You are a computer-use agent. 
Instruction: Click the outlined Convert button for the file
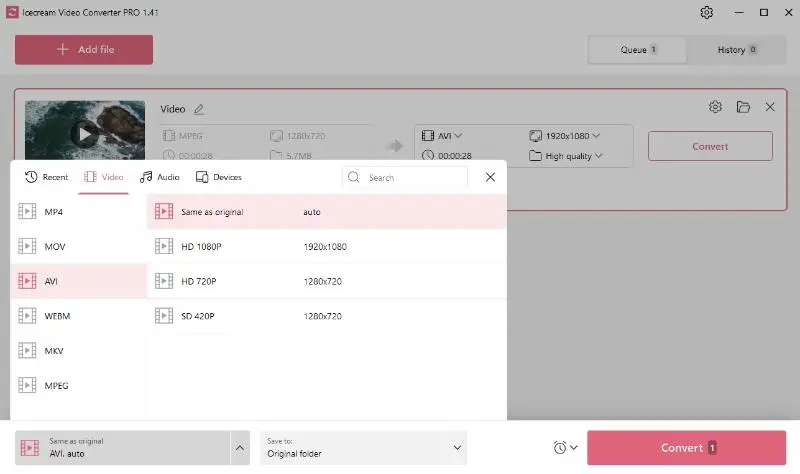coord(710,146)
